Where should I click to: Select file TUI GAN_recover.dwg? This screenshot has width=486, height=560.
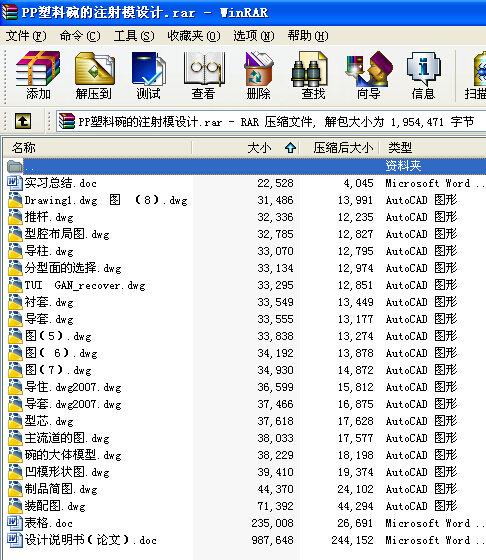point(85,285)
